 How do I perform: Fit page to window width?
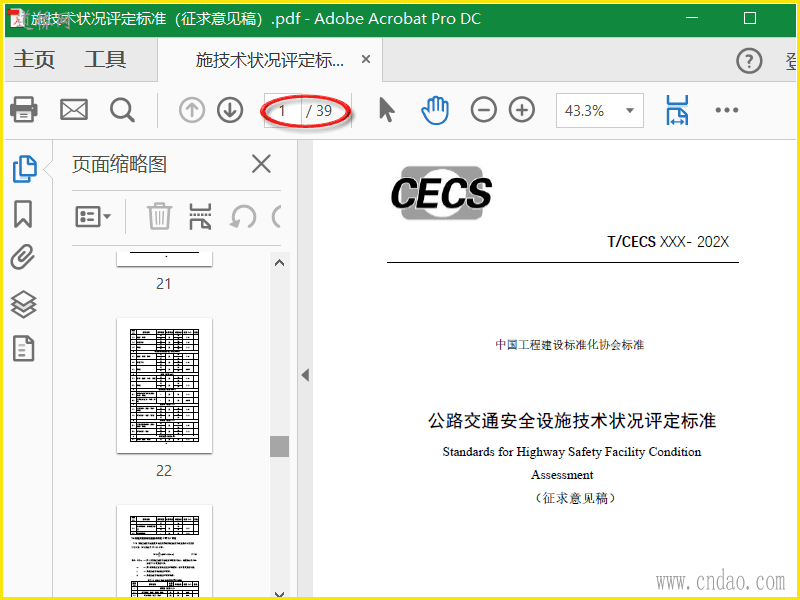click(677, 110)
